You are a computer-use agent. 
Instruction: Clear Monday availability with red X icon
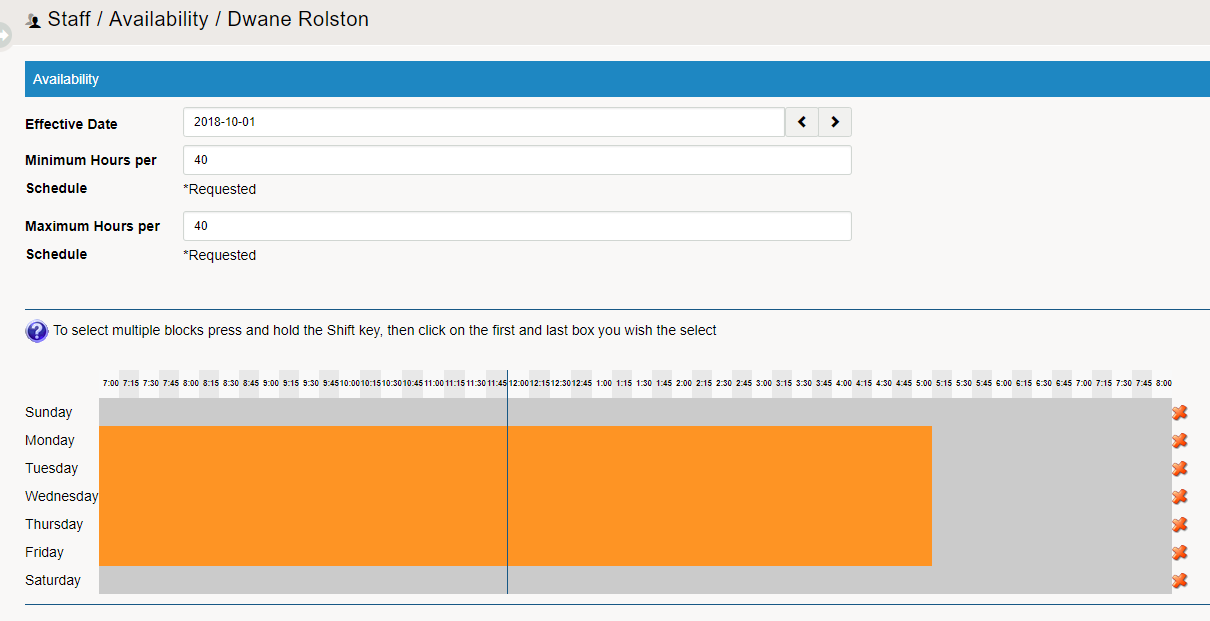point(1180,440)
